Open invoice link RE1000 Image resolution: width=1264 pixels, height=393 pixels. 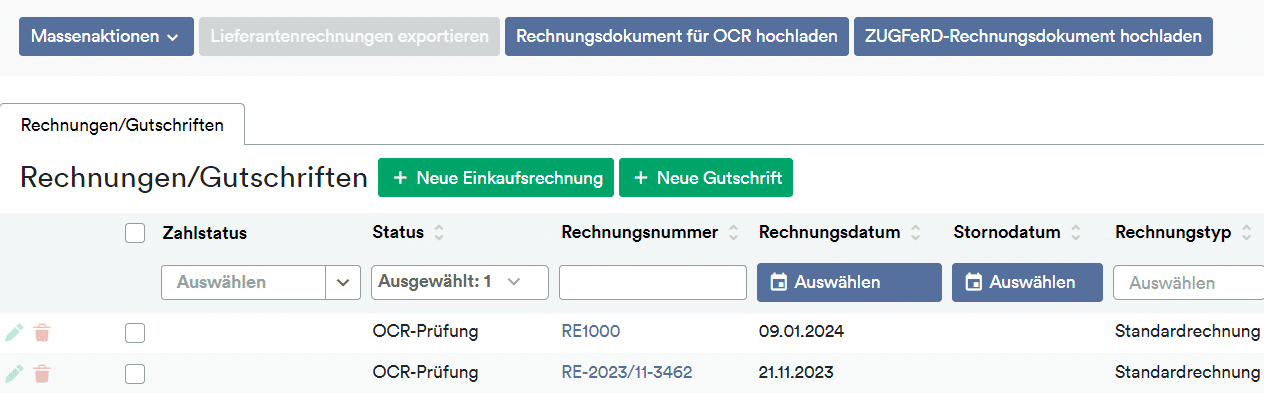point(591,332)
